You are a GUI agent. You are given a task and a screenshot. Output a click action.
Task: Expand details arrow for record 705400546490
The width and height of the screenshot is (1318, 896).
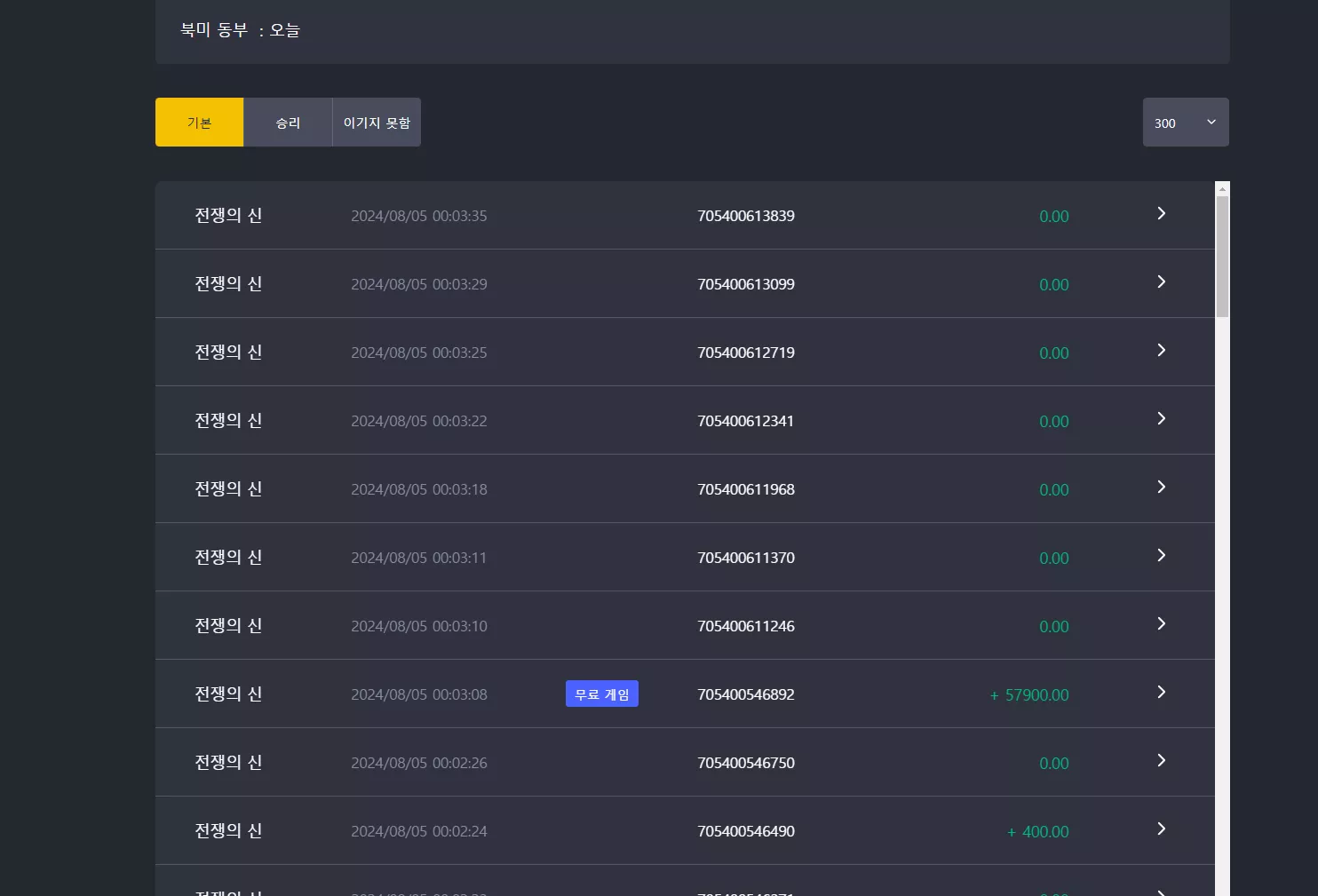1161,829
